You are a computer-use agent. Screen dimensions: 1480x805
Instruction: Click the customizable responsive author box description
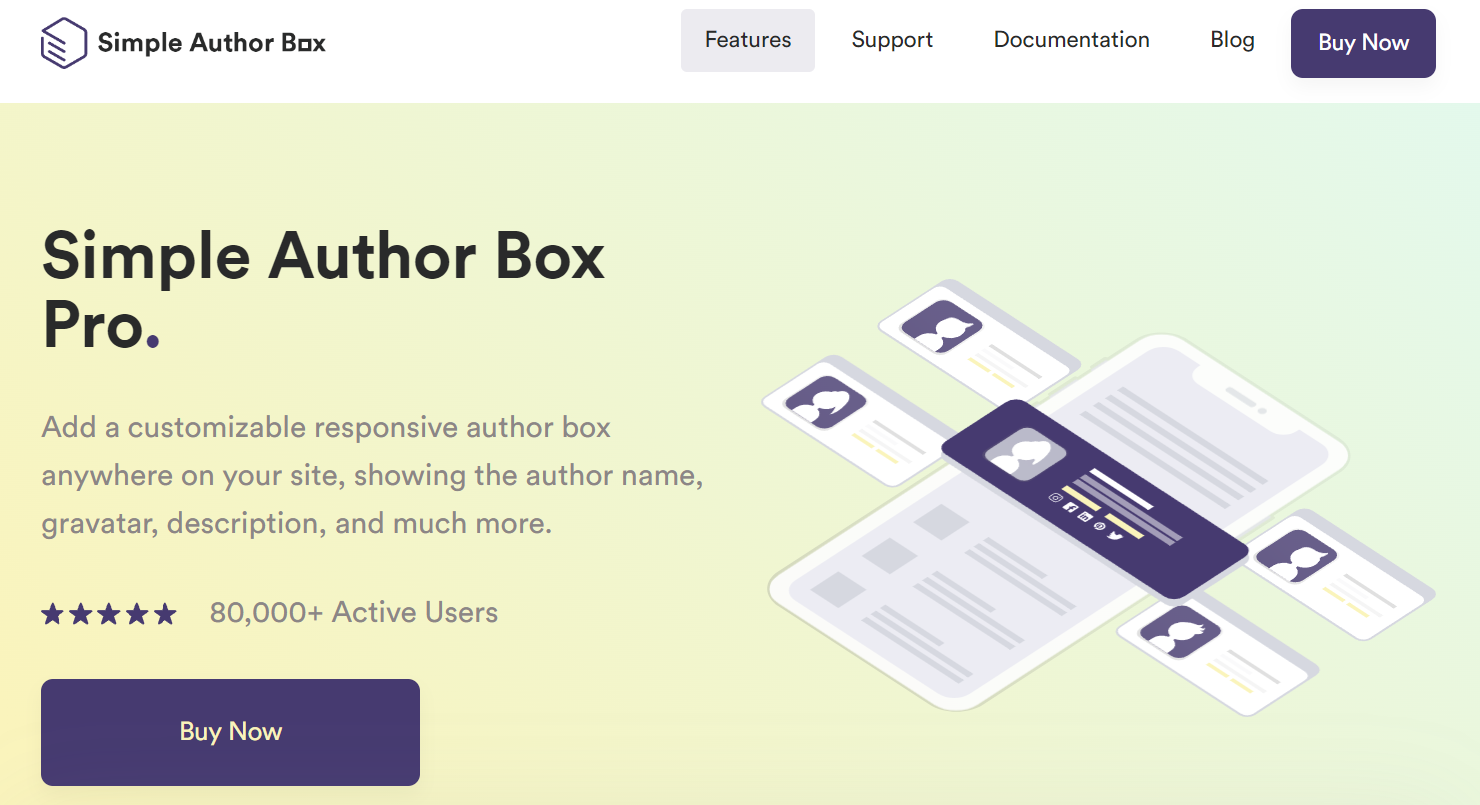click(372, 475)
